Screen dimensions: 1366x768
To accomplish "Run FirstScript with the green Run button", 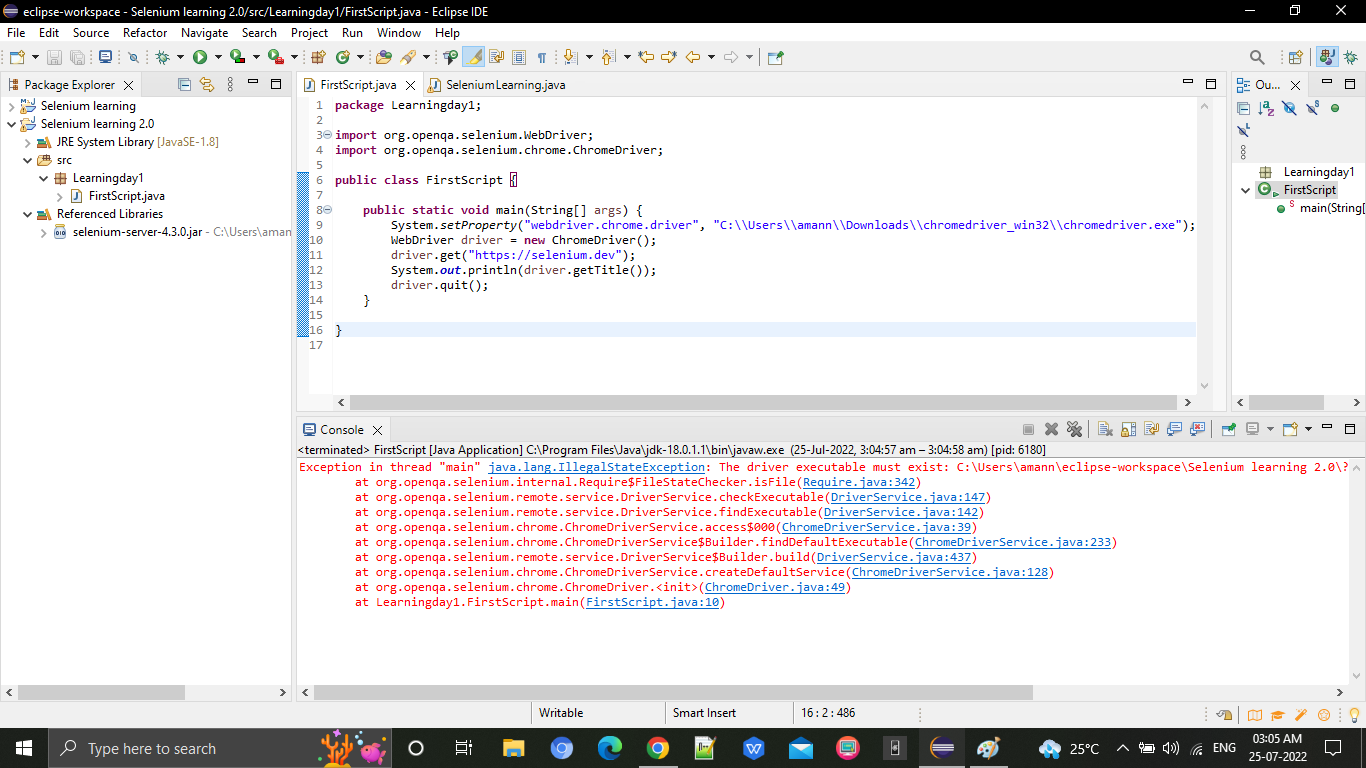I will (199, 57).
